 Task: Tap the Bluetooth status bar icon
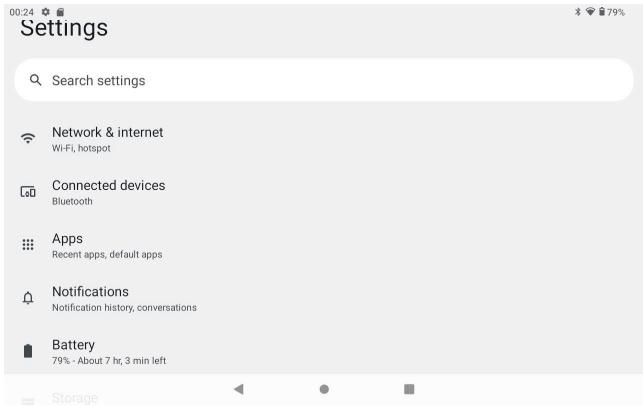tap(578, 12)
